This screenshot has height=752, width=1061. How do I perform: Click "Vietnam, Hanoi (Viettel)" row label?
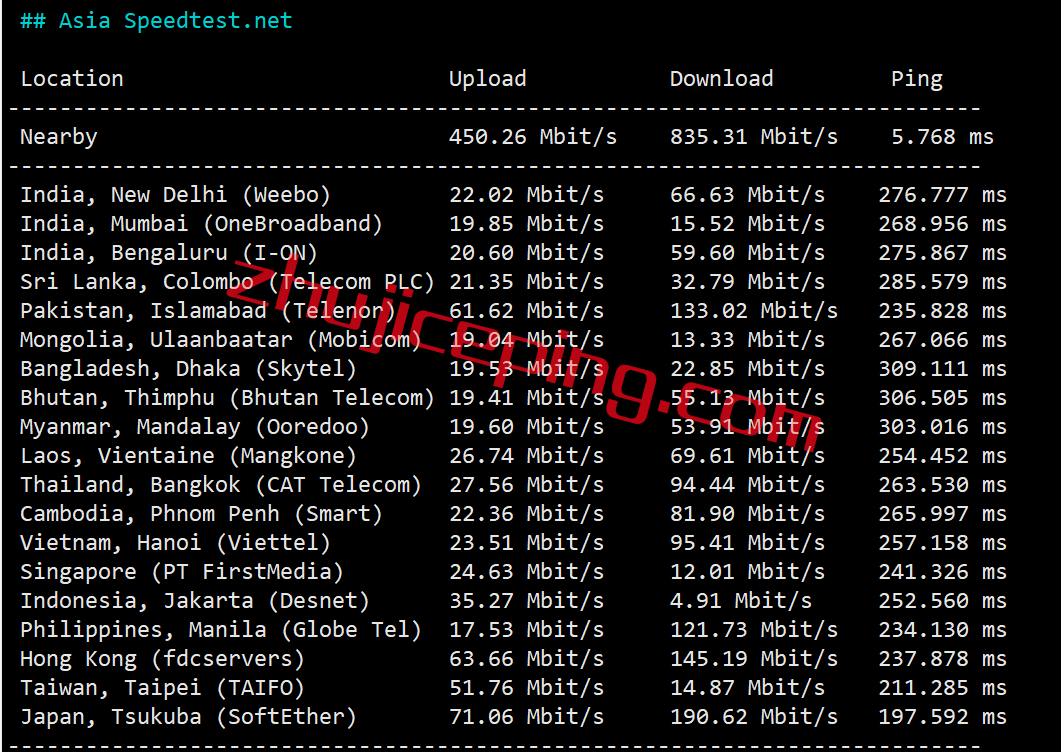175,544
